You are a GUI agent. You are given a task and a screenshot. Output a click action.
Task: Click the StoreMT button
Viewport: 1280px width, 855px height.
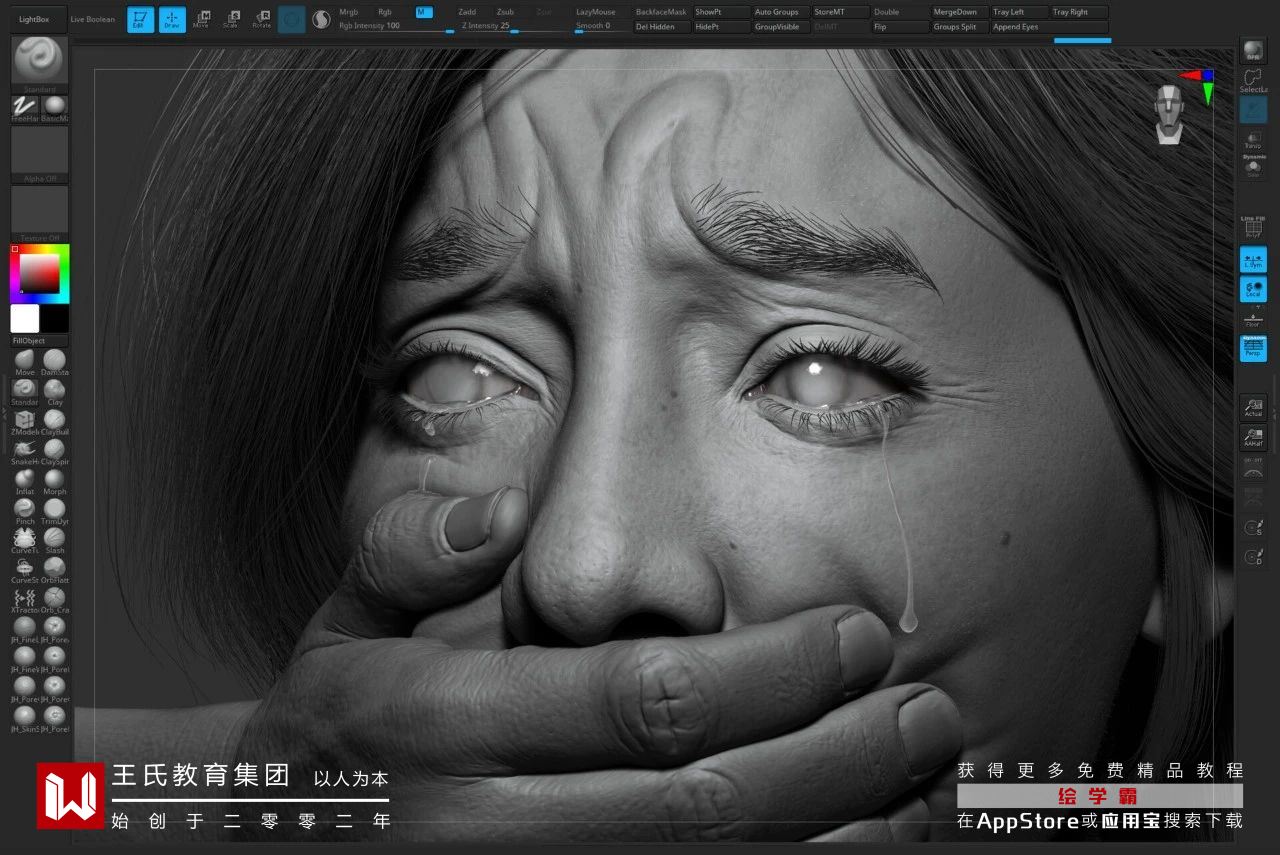coord(840,12)
